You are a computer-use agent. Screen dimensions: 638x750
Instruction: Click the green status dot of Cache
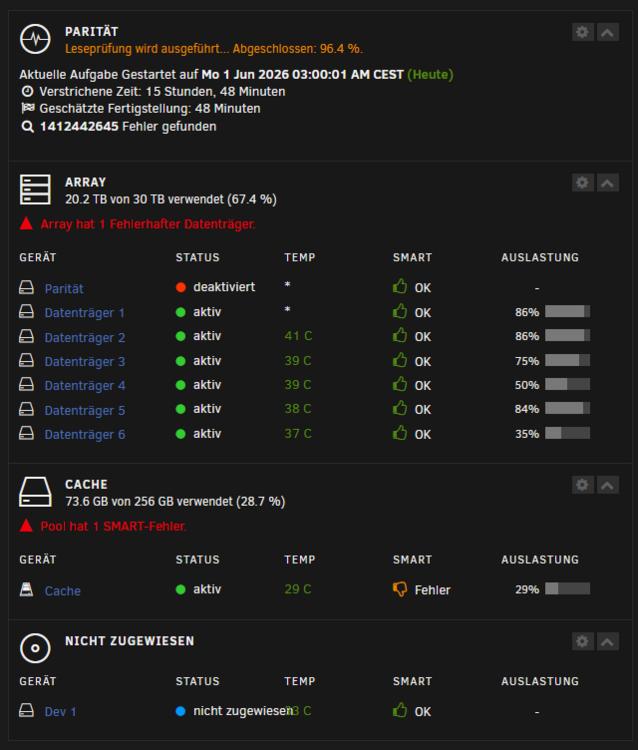pos(181,589)
